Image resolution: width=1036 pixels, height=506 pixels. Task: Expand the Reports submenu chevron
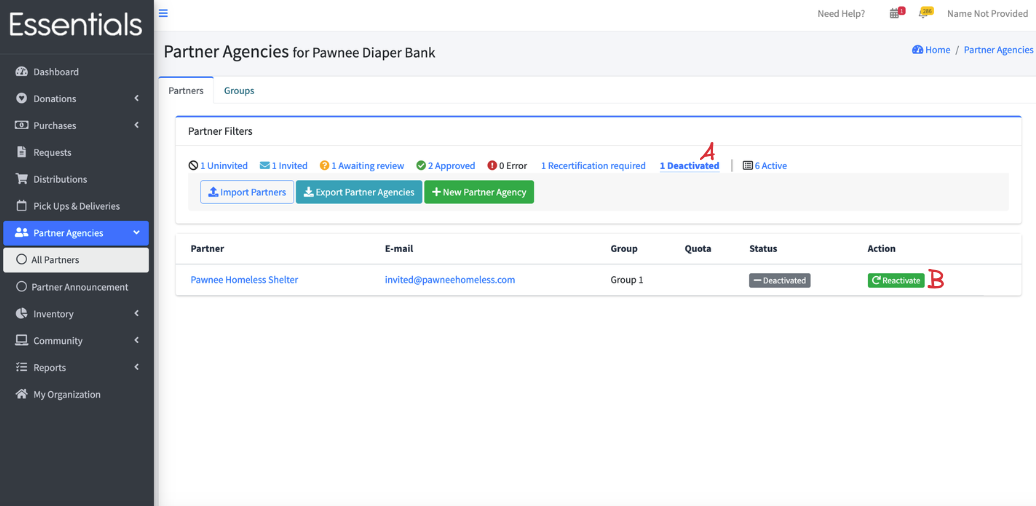137,367
